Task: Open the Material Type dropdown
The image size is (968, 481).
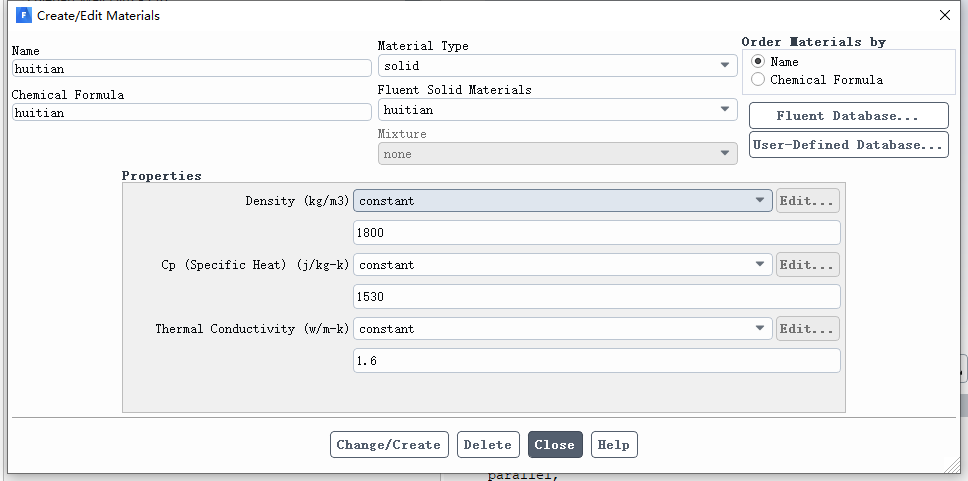Action: (x=557, y=65)
